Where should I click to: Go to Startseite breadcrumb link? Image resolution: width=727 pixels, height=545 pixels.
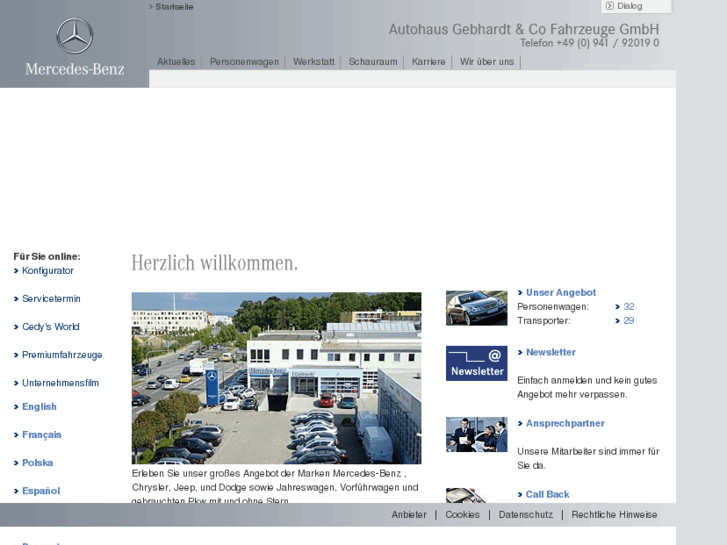tap(174, 7)
